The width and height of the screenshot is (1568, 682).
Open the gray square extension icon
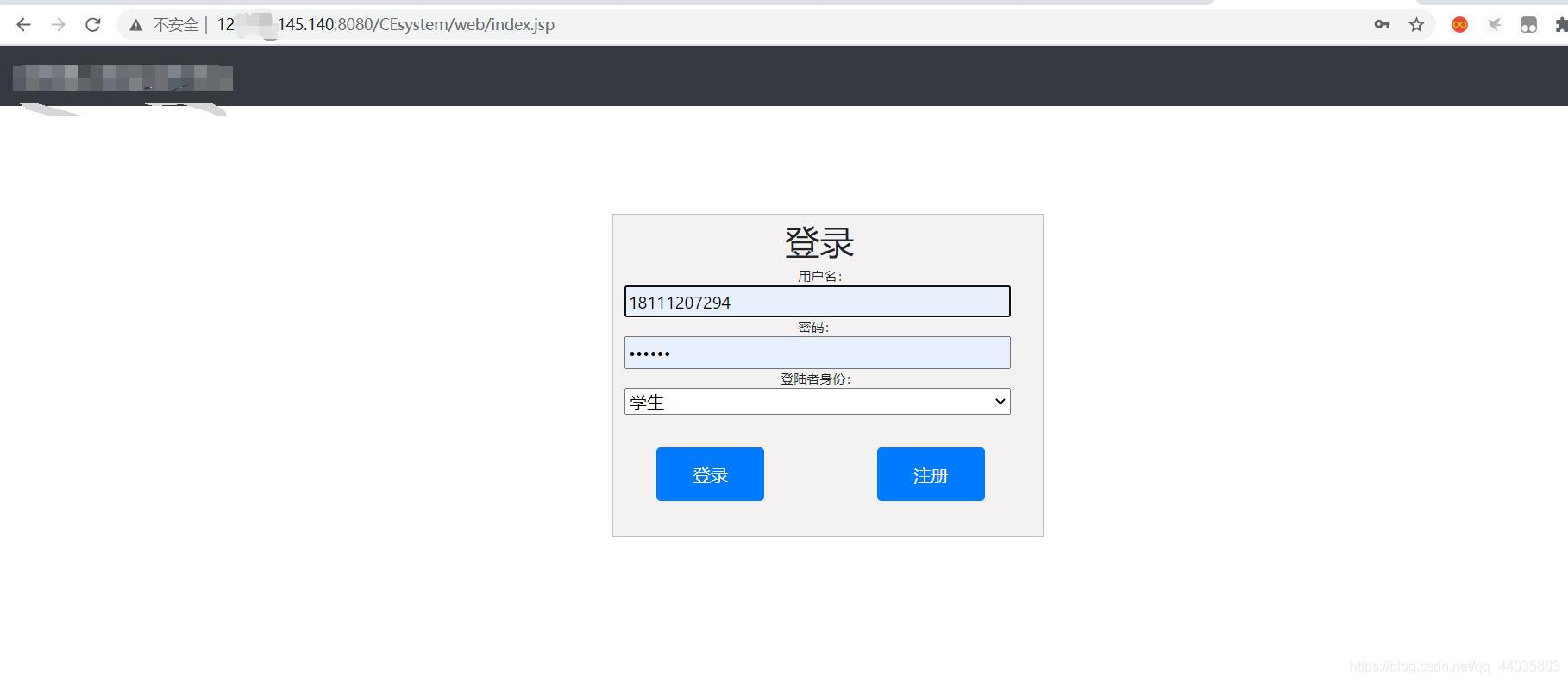click(x=1528, y=25)
